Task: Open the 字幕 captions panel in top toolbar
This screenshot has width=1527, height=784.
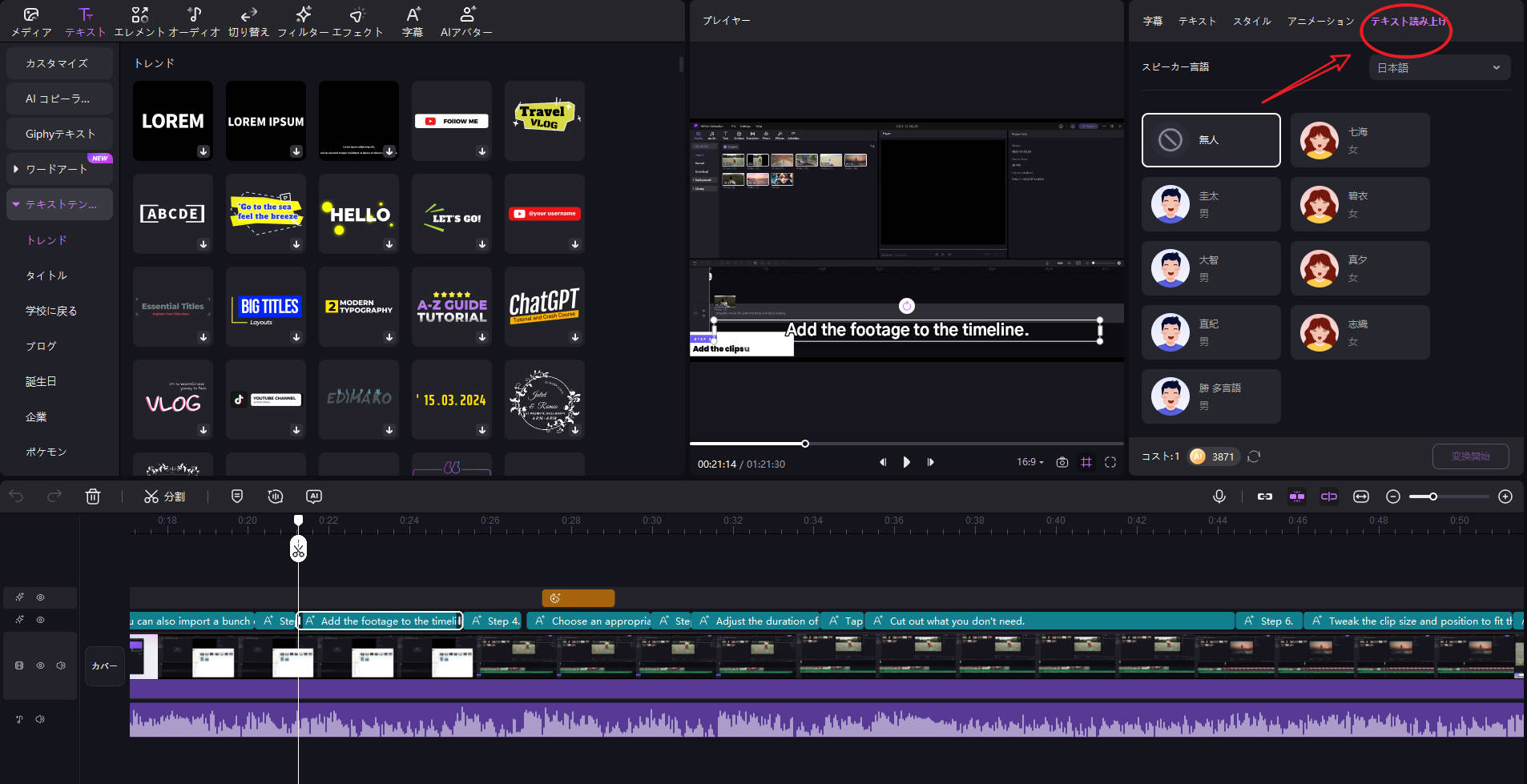Action: pyautogui.click(x=413, y=22)
